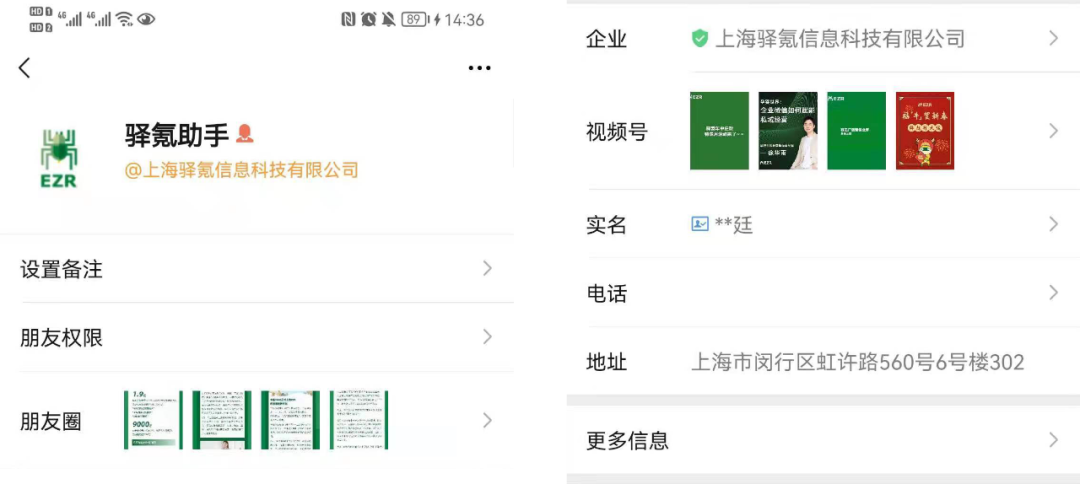Tap the NFC status bar icon
The height and width of the screenshot is (484, 1080).
click(348, 19)
